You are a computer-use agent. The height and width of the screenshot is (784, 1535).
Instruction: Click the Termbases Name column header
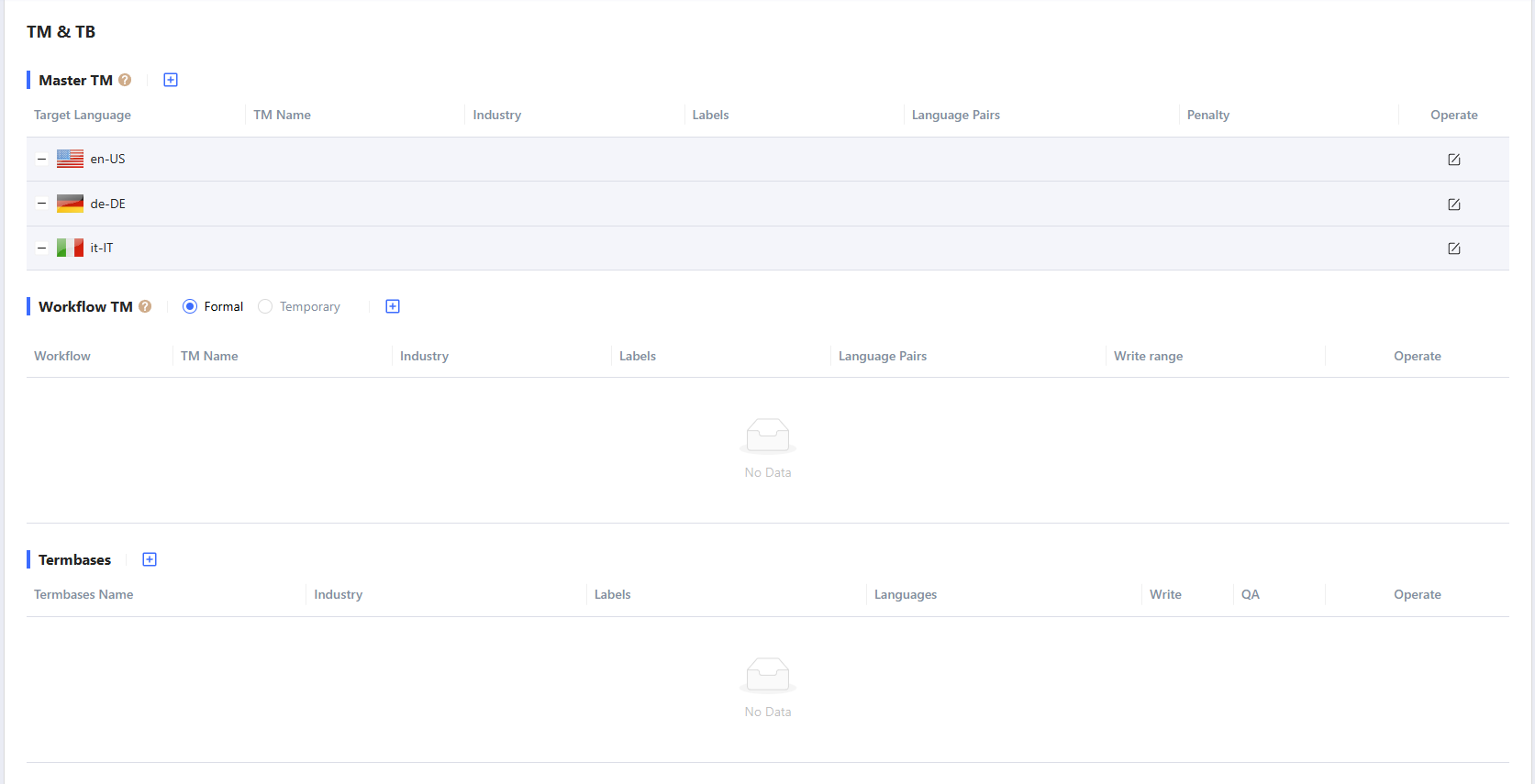[83, 594]
